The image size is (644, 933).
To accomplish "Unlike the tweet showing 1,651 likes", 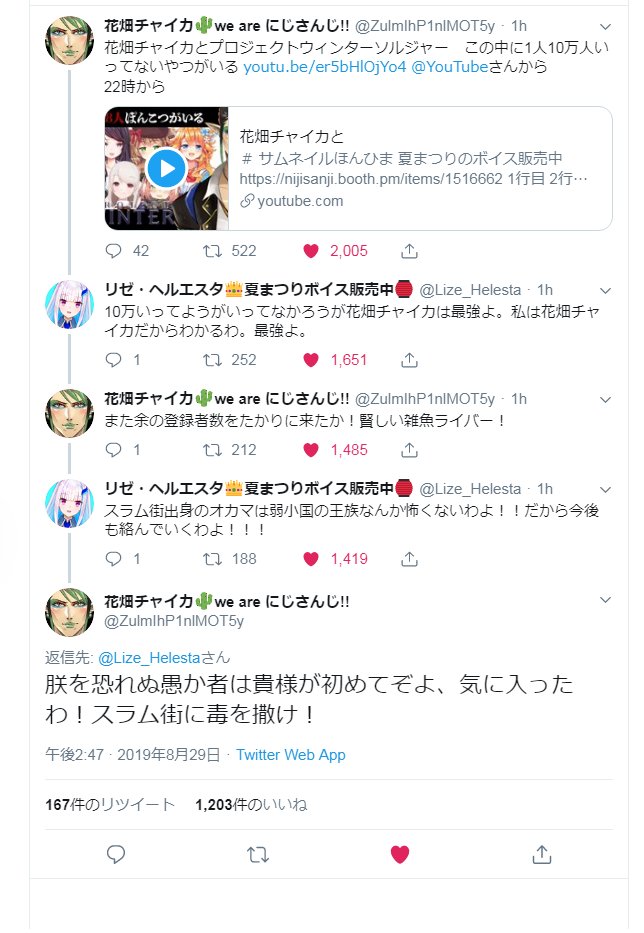I will coord(311,360).
